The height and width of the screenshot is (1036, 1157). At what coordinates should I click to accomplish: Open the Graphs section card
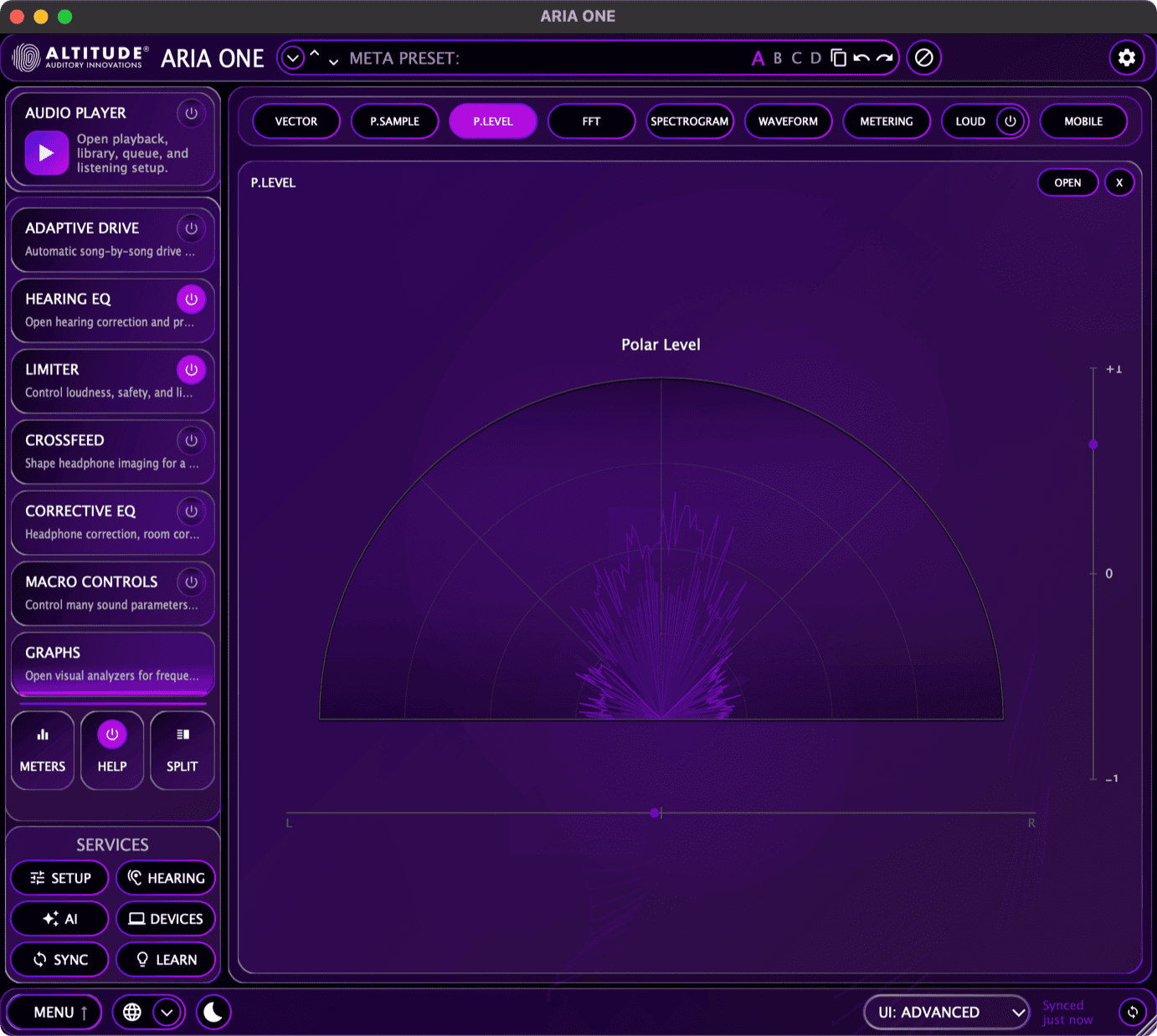point(113,664)
